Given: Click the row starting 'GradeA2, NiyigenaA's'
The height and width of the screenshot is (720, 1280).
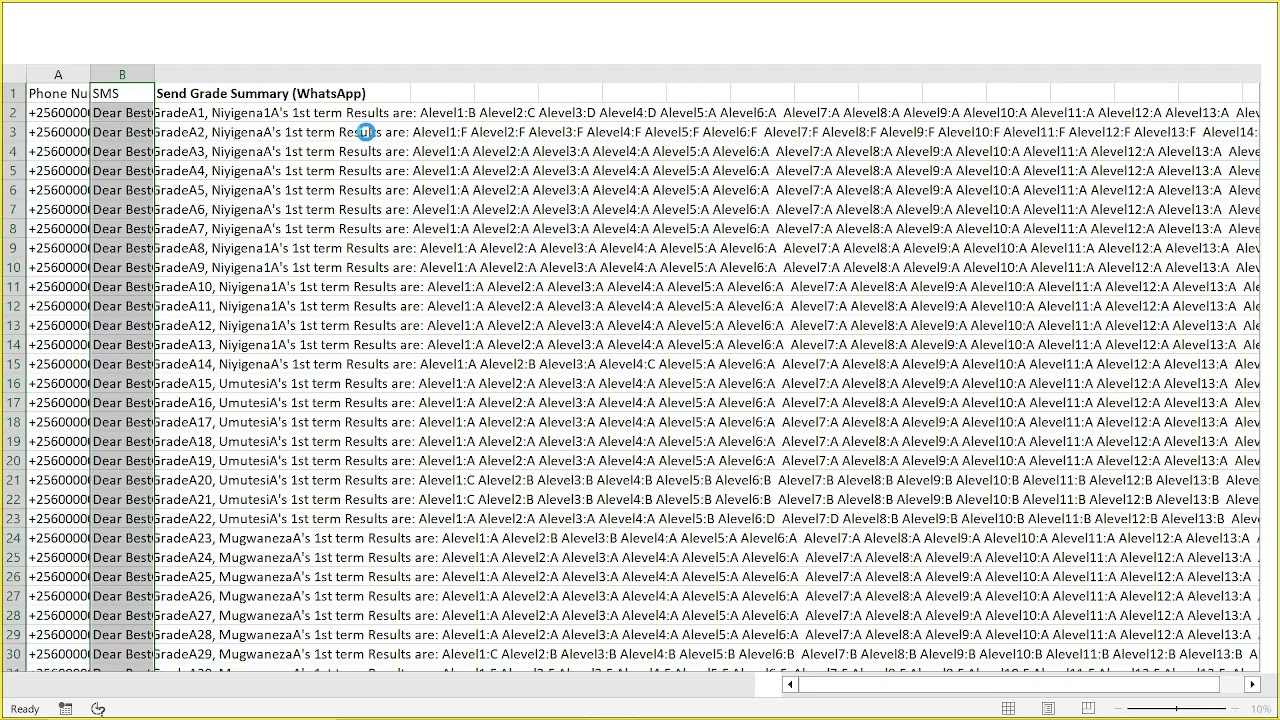Looking at the screenshot, I should pos(706,132).
